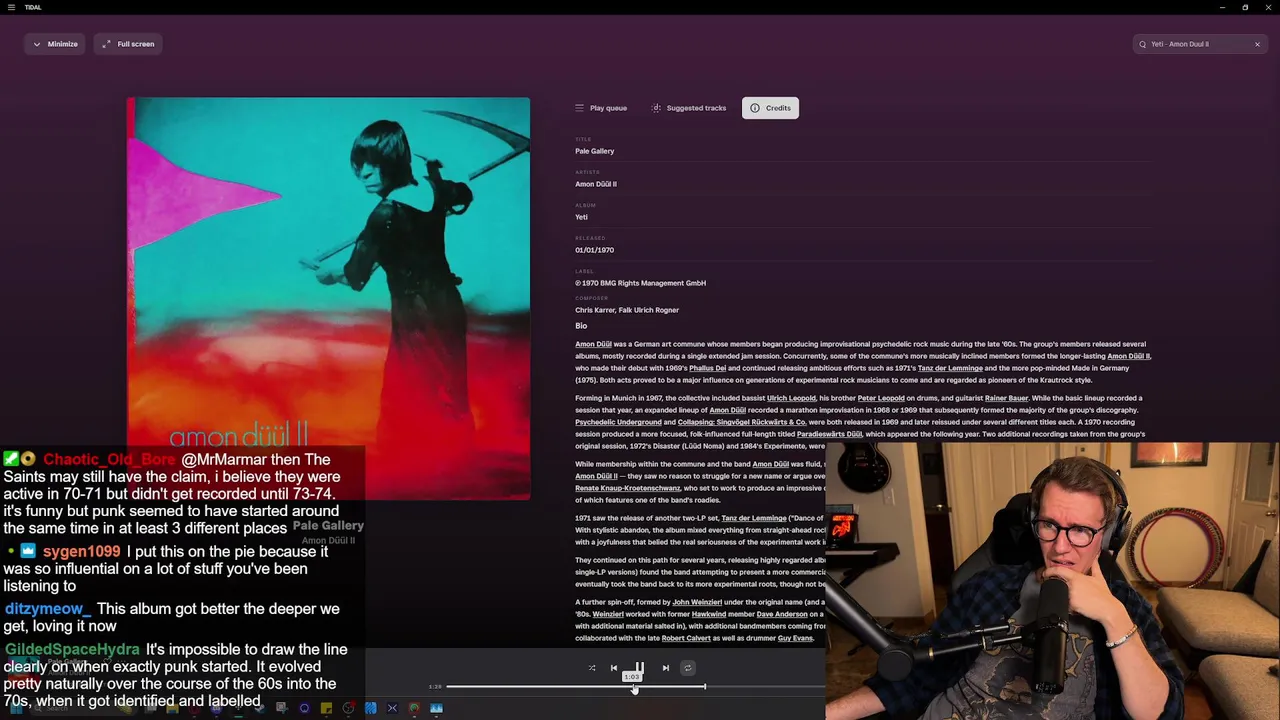
Task: Click the search magnifier icon
Action: pyautogui.click(x=1142, y=44)
